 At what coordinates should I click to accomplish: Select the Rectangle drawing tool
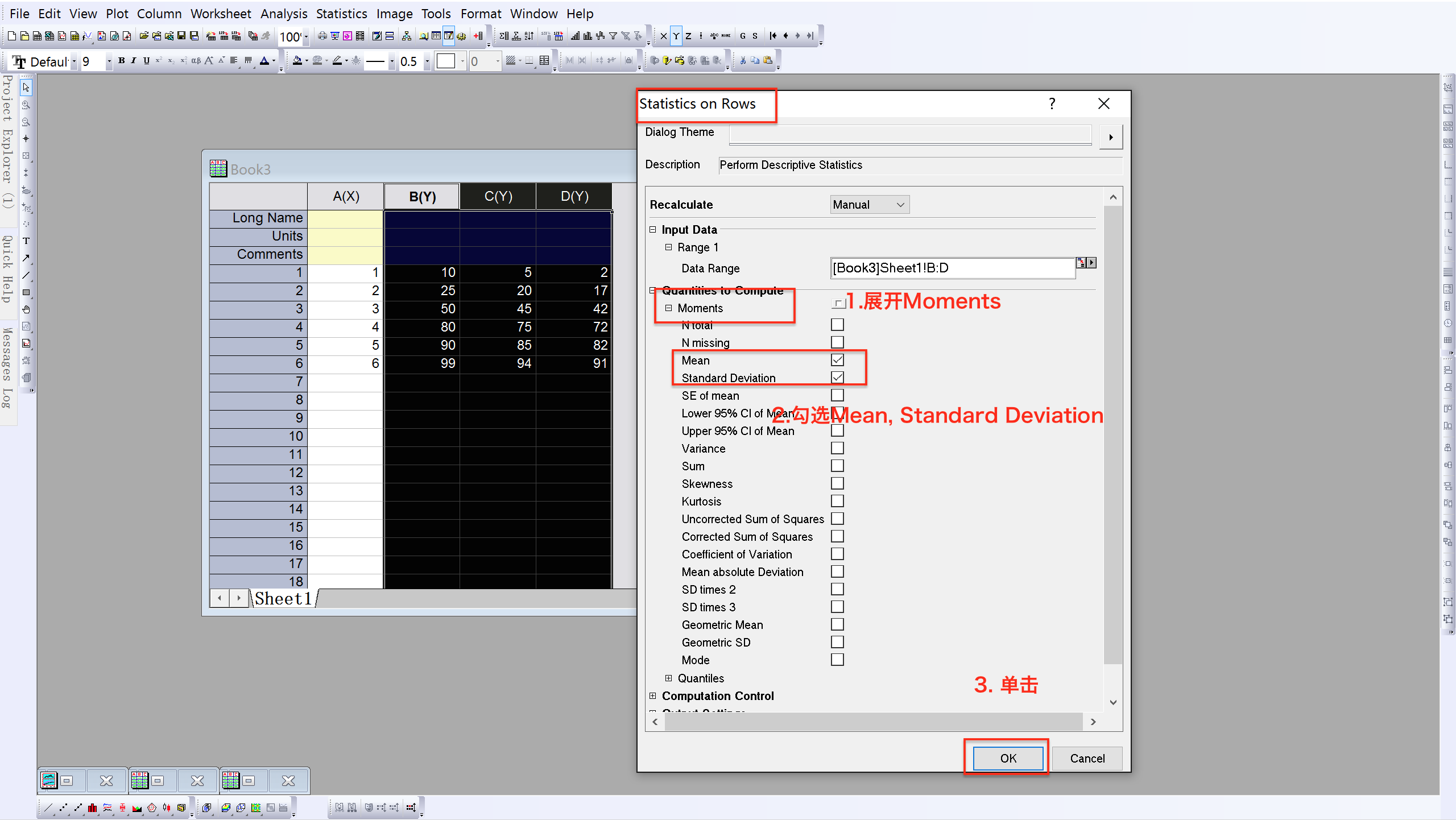(26, 292)
